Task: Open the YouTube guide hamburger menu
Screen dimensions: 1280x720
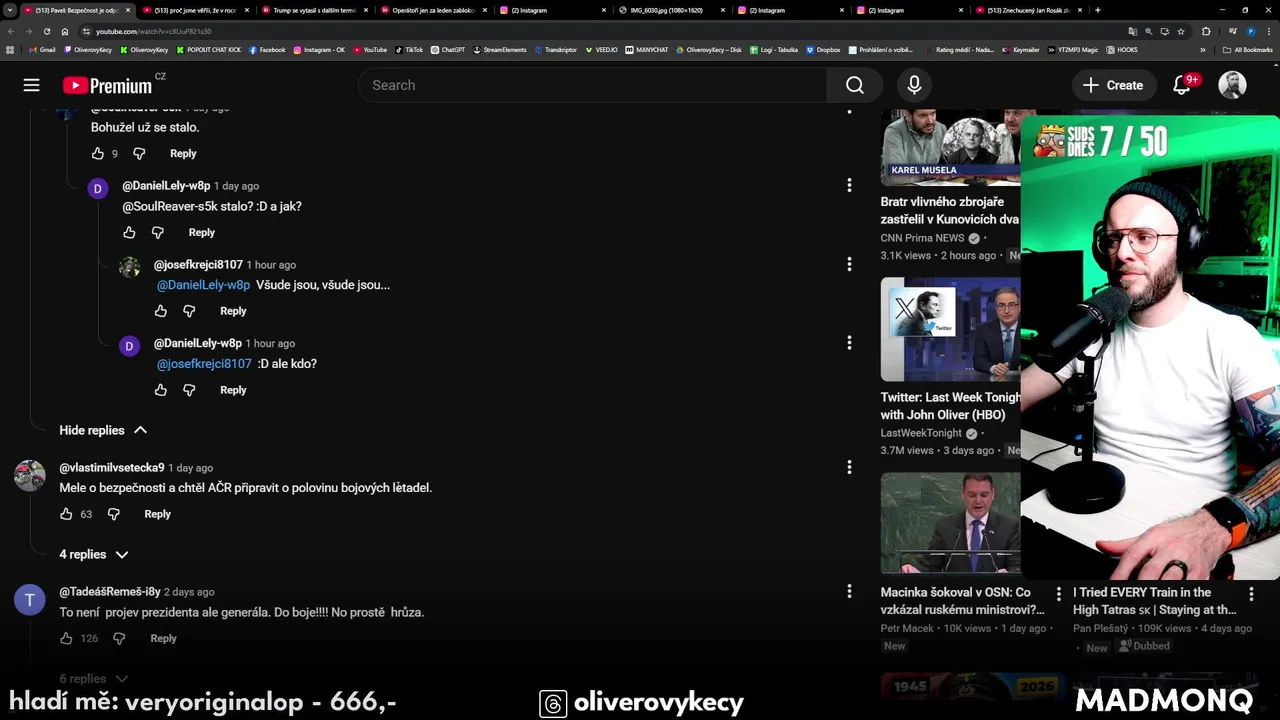Action: tap(31, 85)
